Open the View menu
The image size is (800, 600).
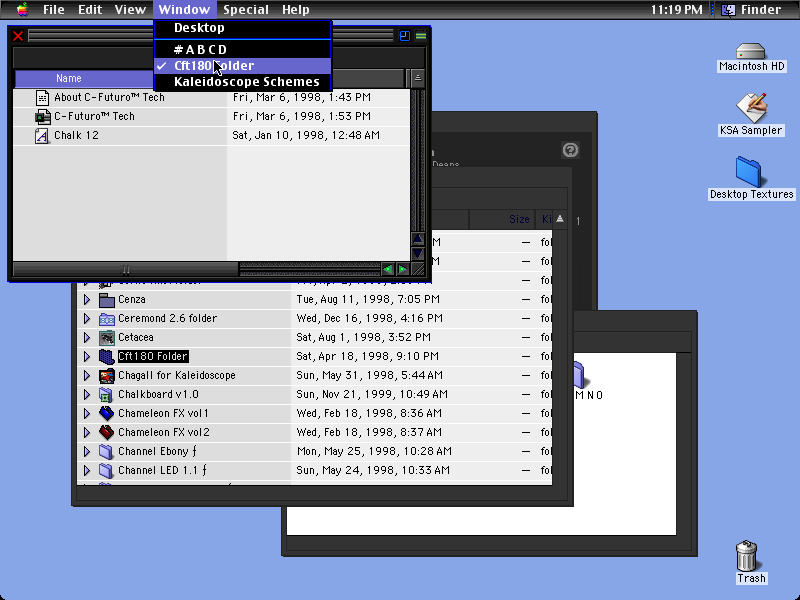pos(130,9)
